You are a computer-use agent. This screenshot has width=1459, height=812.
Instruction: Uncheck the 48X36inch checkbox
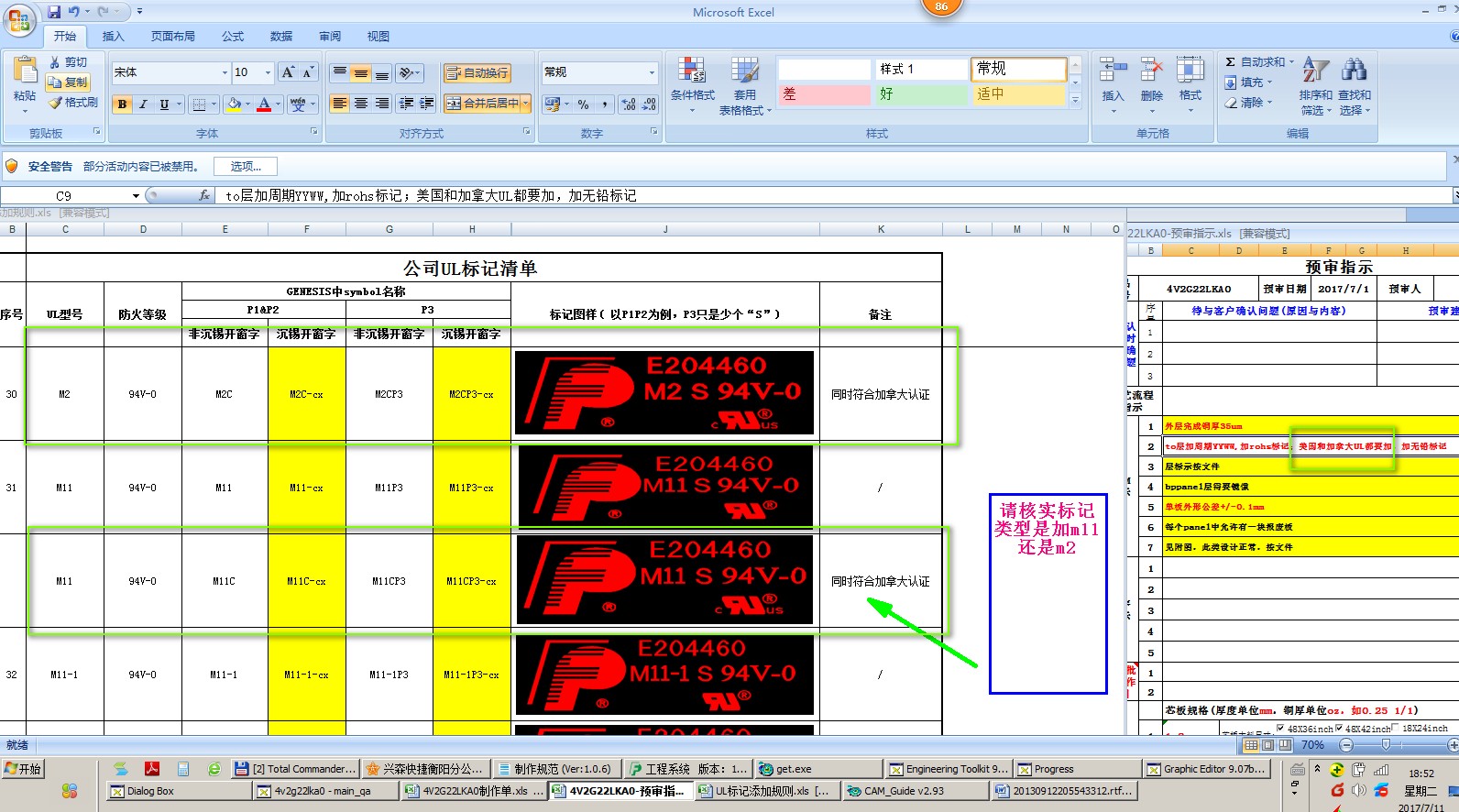coord(1280,729)
